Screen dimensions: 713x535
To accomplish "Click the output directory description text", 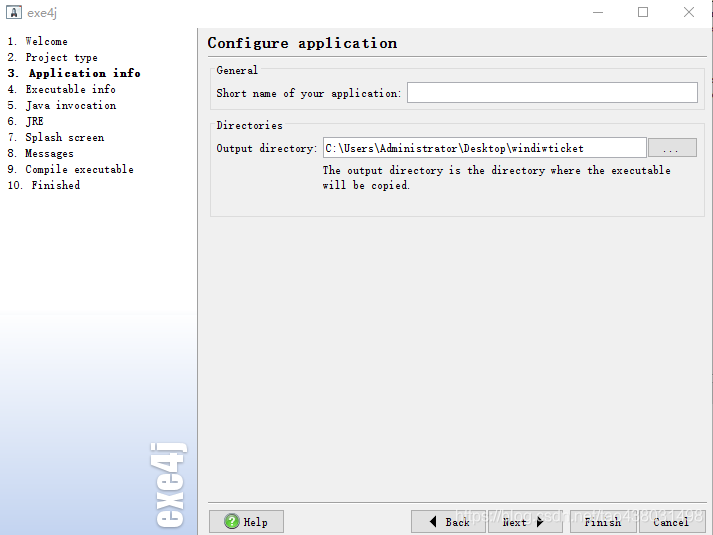I will pyautogui.click(x=497, y=178).
